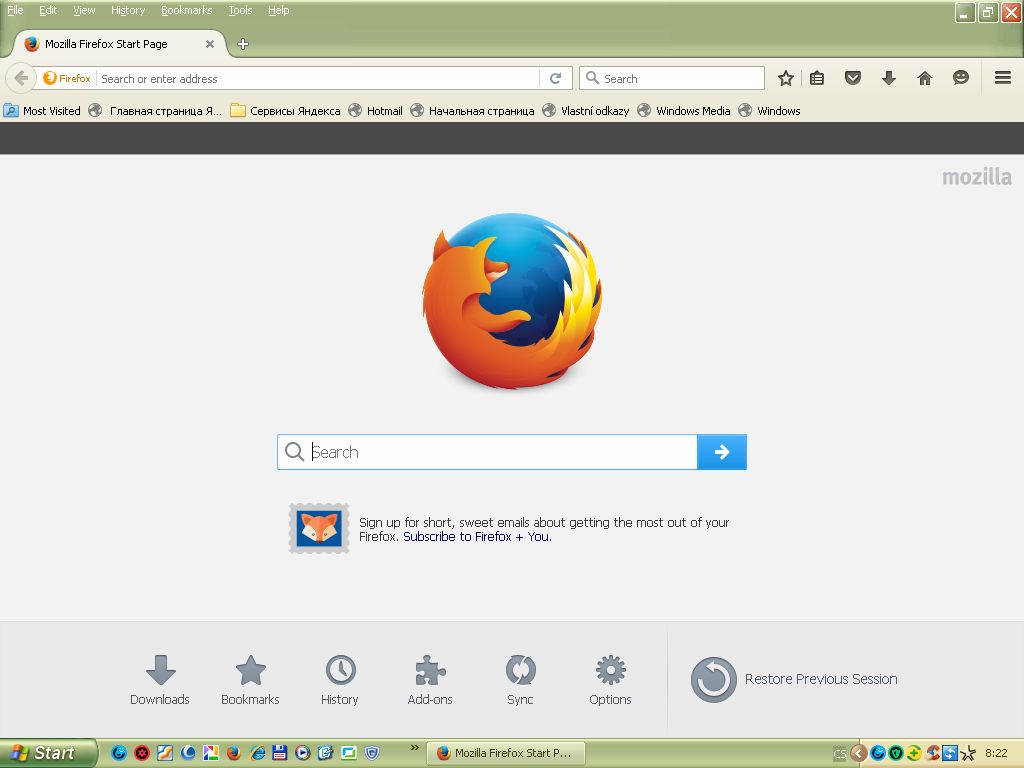Expand quick launch overflow chevron
Viewport: 1024px width, 768px height.
pyautogui.click(x=414, y=748)
